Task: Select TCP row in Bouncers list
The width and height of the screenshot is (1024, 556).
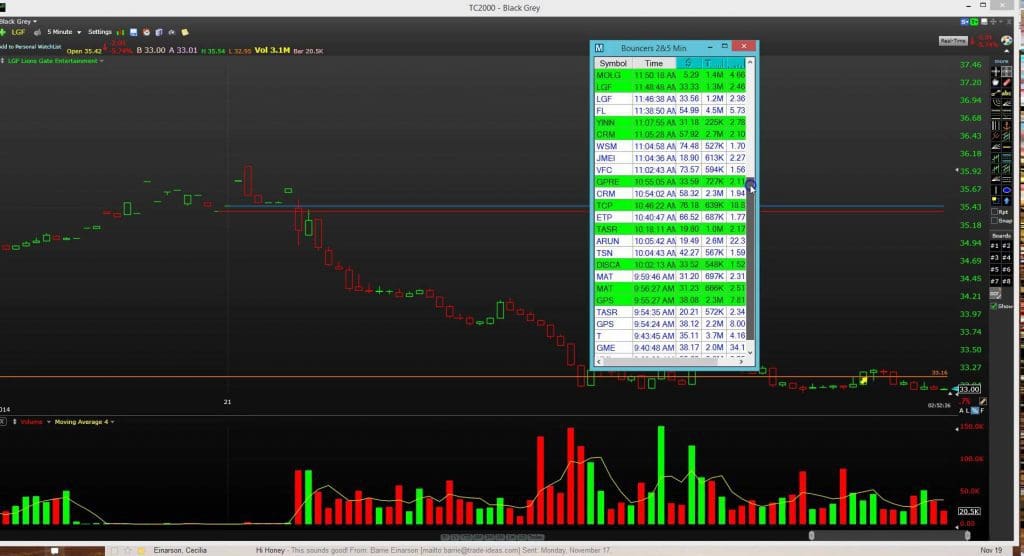Action: click(670, 205)
